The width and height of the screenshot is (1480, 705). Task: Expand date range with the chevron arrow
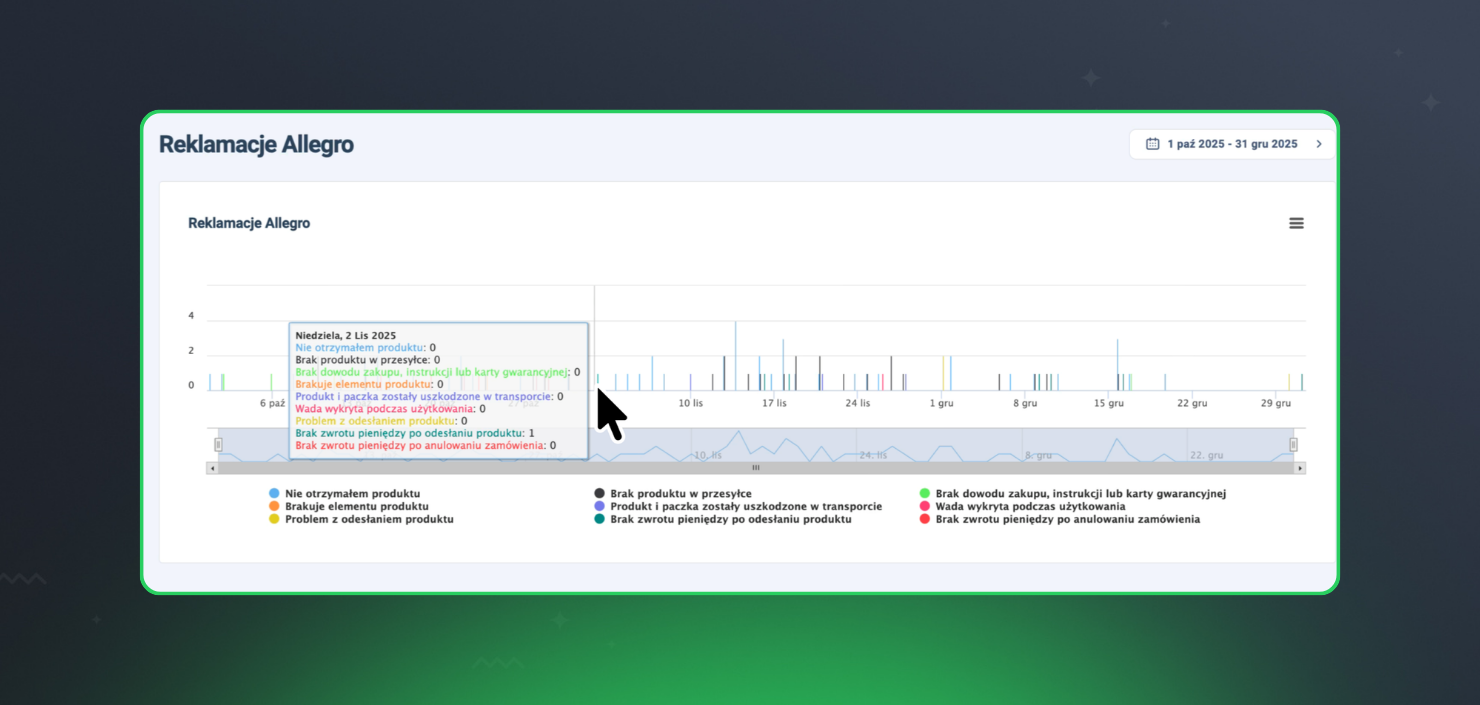pyautogui.click(x=1319, y=144)
